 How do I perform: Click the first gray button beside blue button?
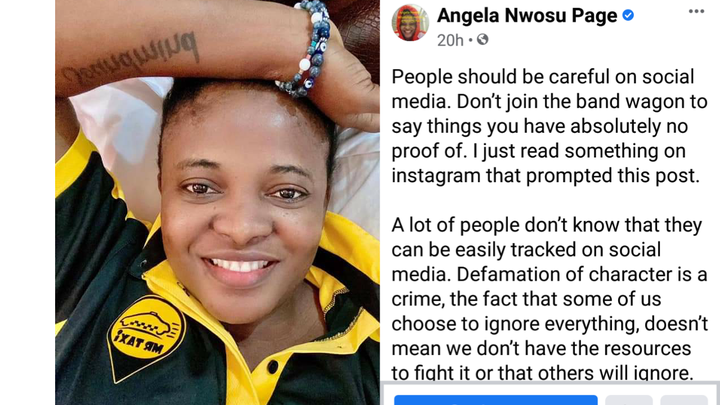629,399
